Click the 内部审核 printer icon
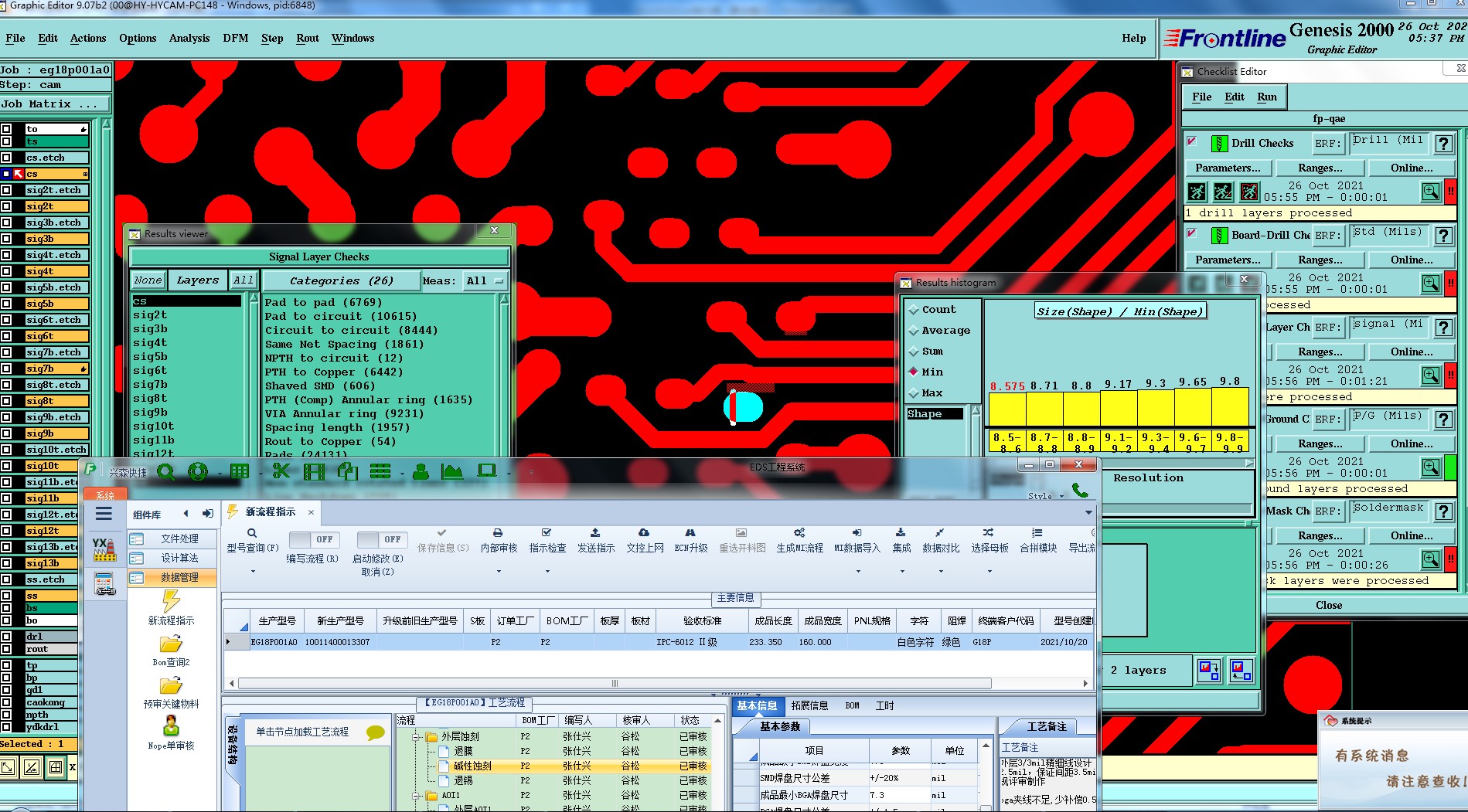The image size is (1468, 812). (498, 533)
